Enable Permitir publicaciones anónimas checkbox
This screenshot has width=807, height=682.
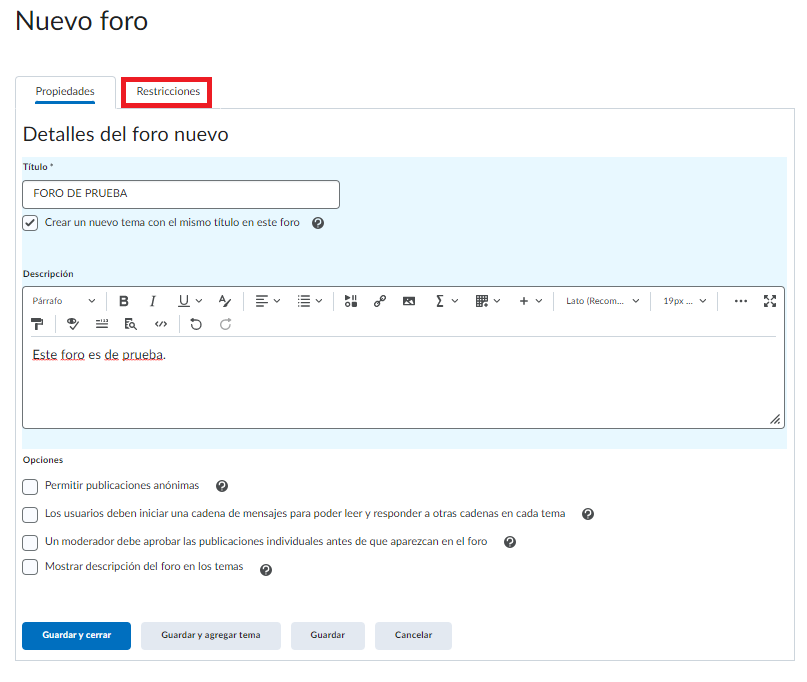coord(30,487)
